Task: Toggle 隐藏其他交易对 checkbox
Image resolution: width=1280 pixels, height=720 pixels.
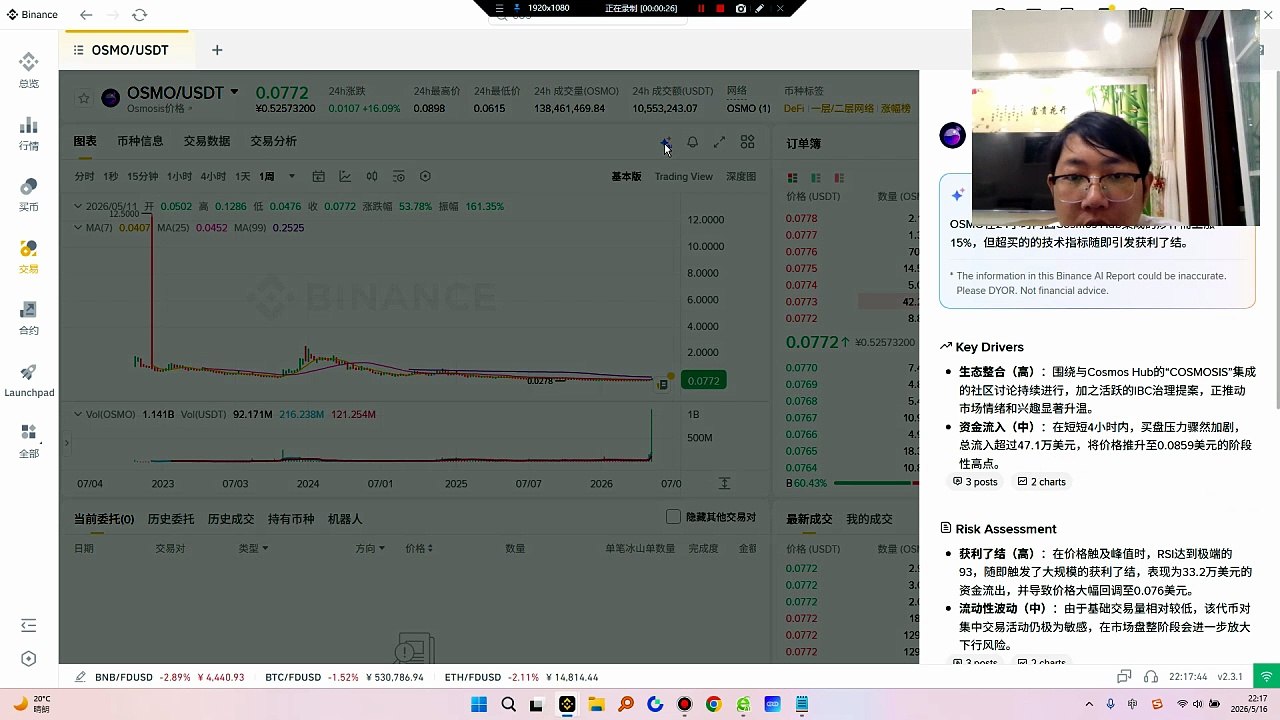Action: point(674,517)
